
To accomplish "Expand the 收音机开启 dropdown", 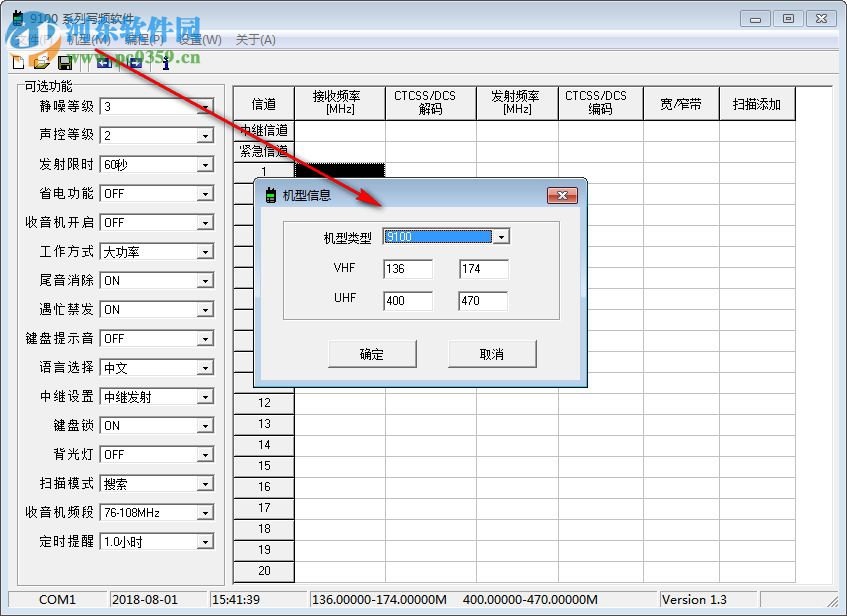I will pos(205,223).
